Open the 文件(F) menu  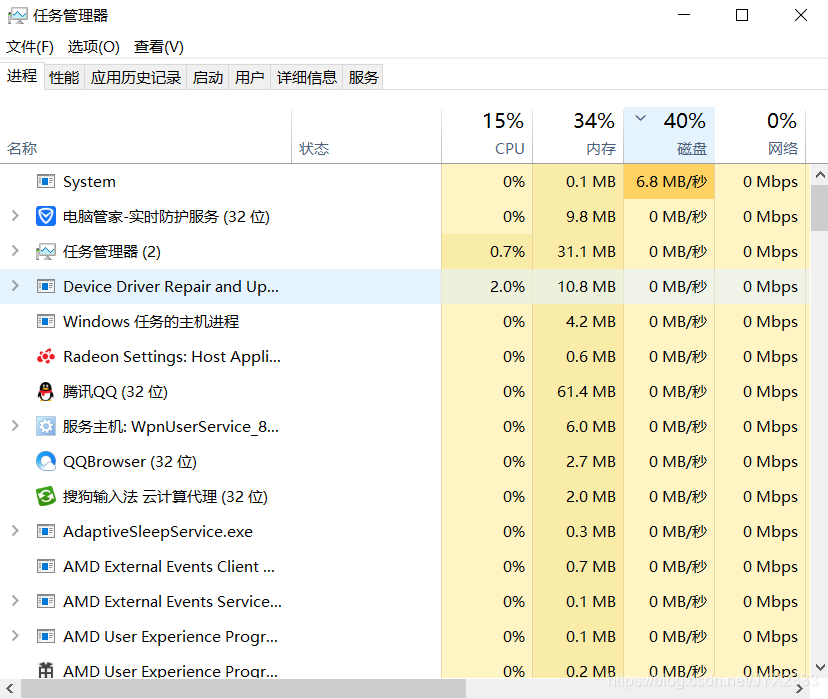click(30, 47)
